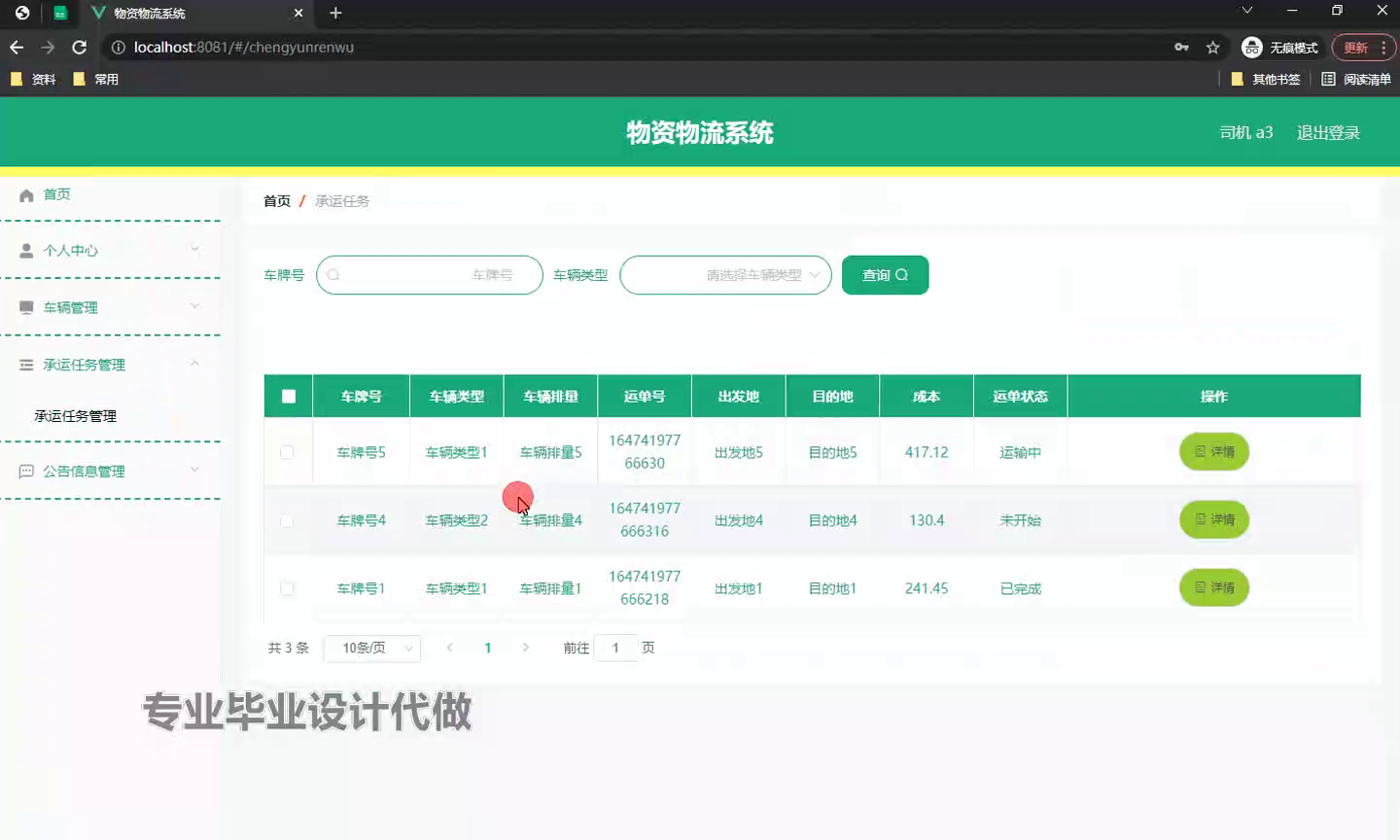Go to next page arrow in pagination
Image resolution: width=1400 pixels, height=840 pixels.
pos(526,647)
